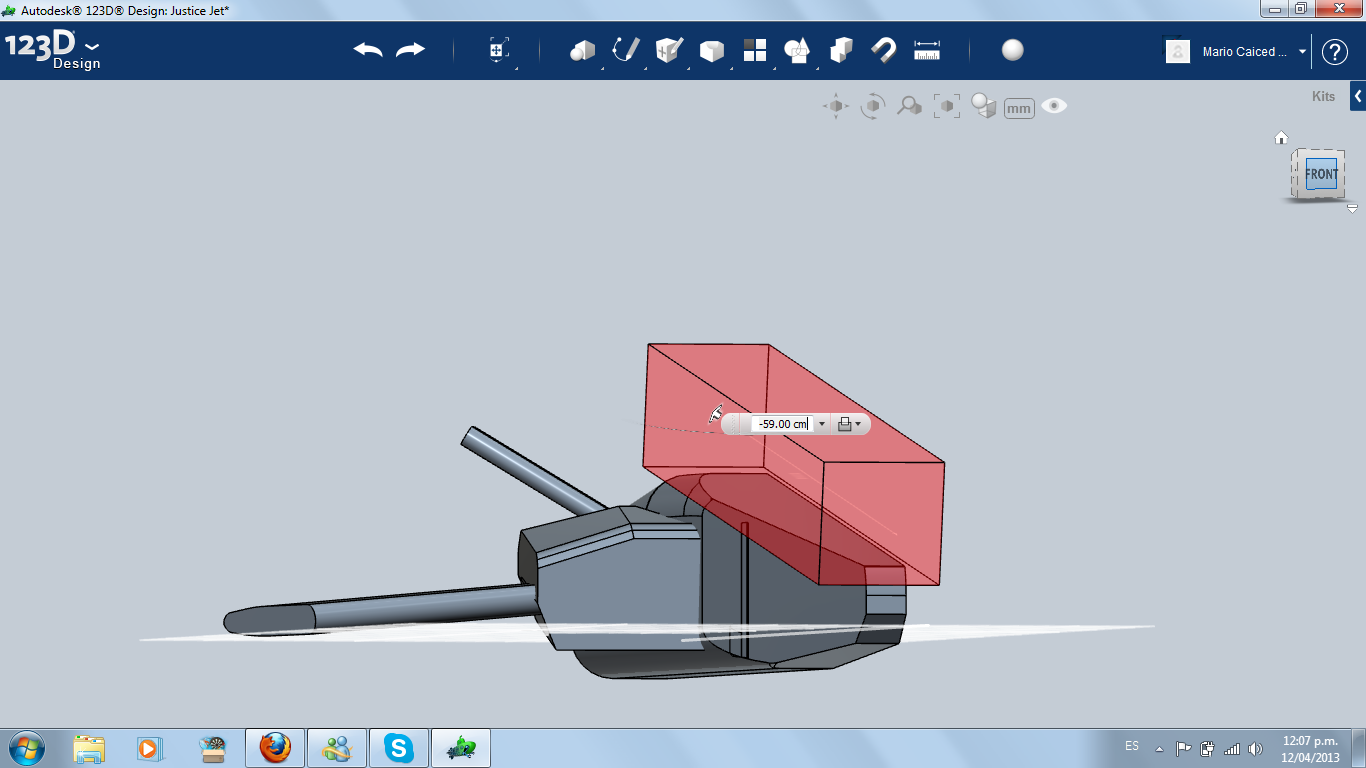The image size is (1366, 768).
Task: Click the Fit to view tool
Action: 946,106
